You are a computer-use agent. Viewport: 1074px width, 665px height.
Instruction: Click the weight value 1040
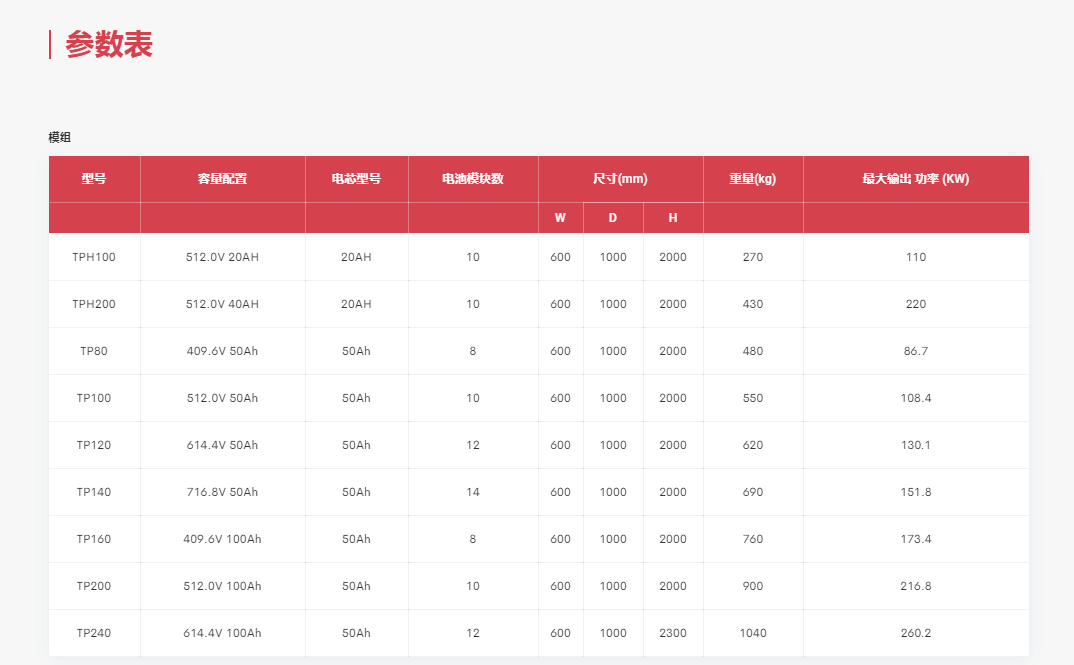pyautogui.click(x=753, y=633)
